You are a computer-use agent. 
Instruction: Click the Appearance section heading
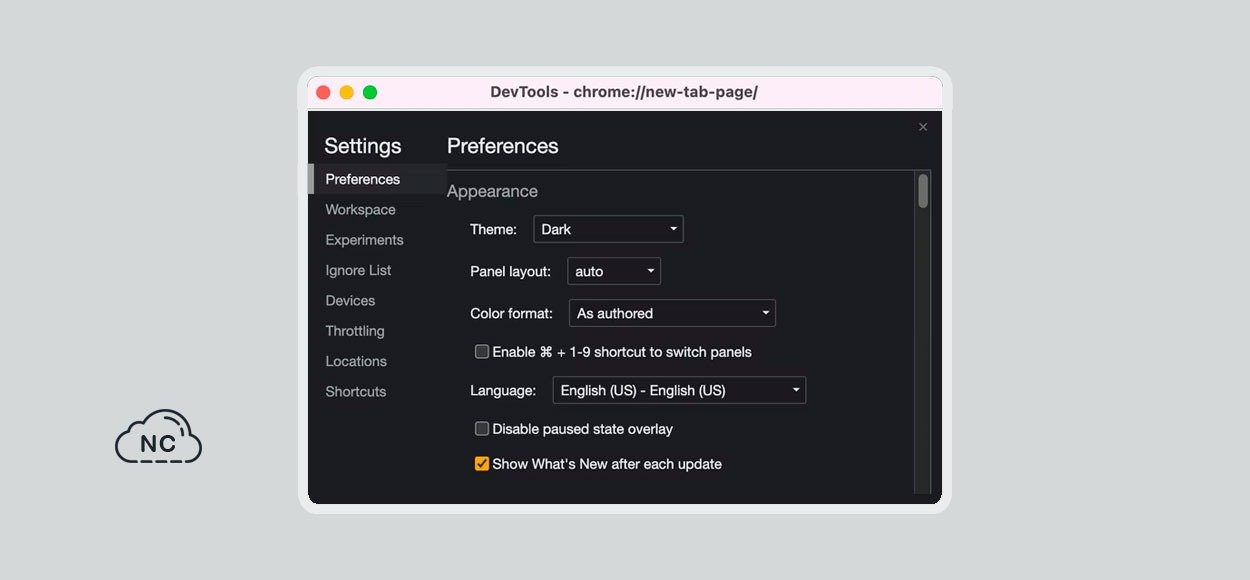click(x=492, y=191)
